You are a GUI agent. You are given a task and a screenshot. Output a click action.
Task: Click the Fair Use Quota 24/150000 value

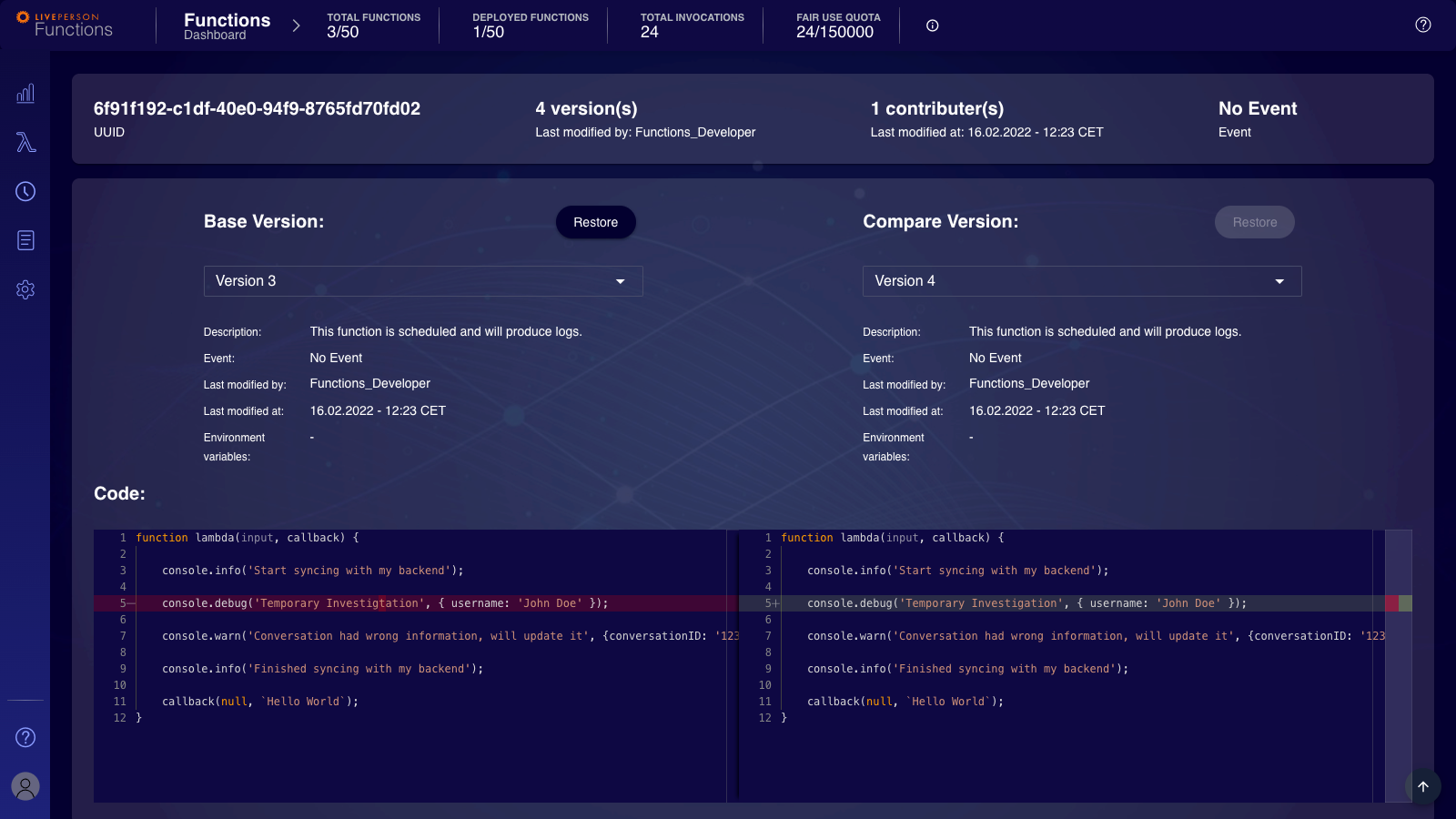[x=834, y=32]
